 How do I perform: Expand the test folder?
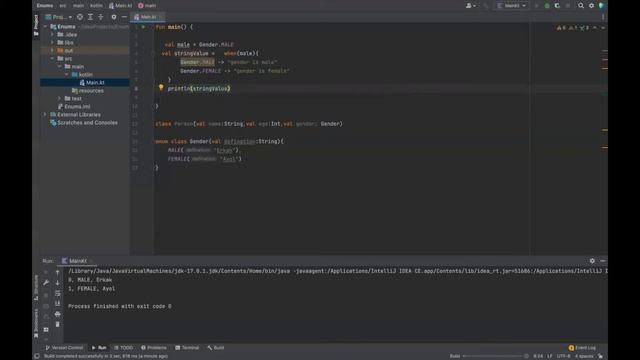(60, 98)
